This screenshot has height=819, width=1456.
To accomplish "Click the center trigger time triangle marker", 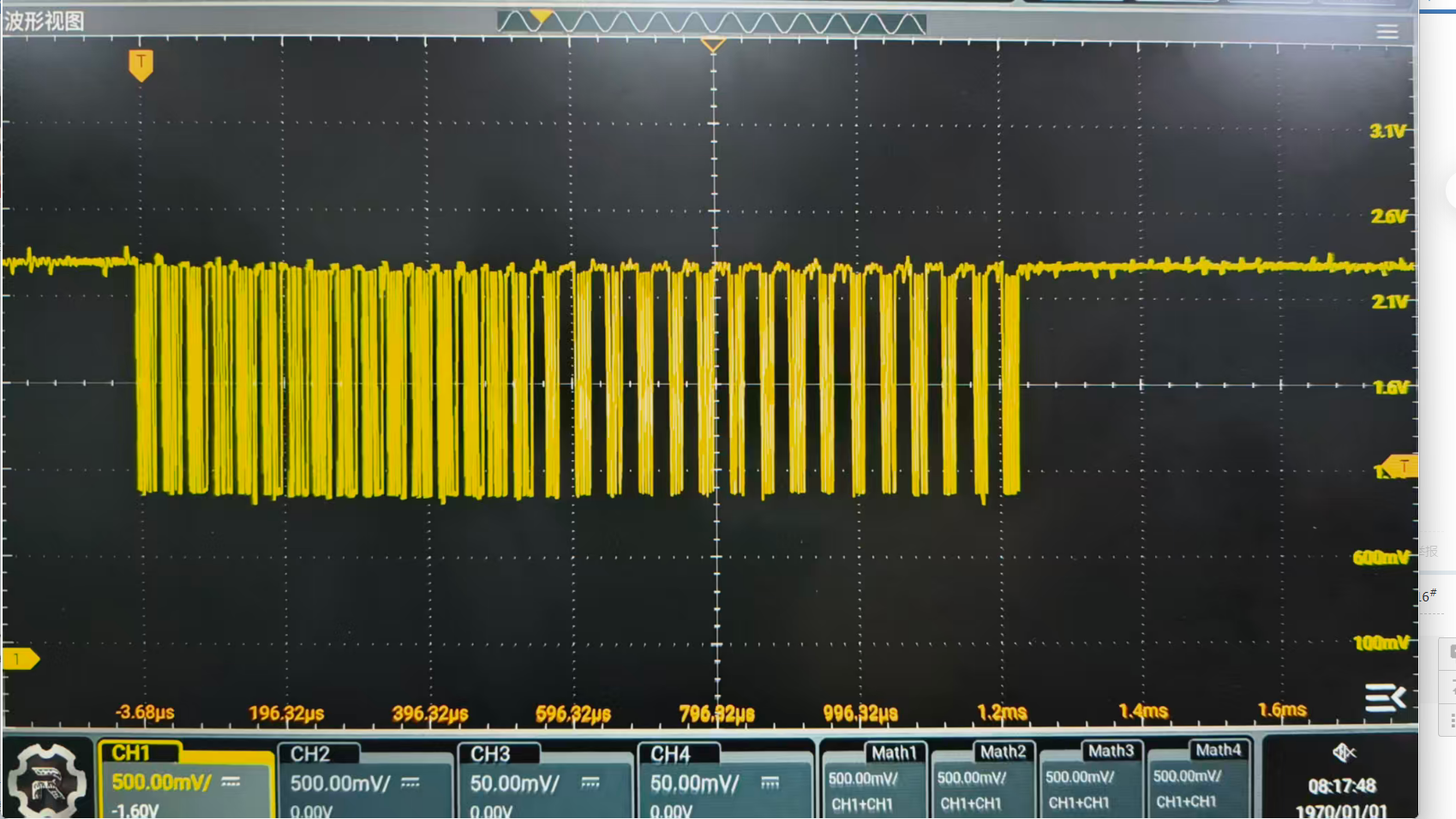I will pyautogui.click(x=713, y=45).
